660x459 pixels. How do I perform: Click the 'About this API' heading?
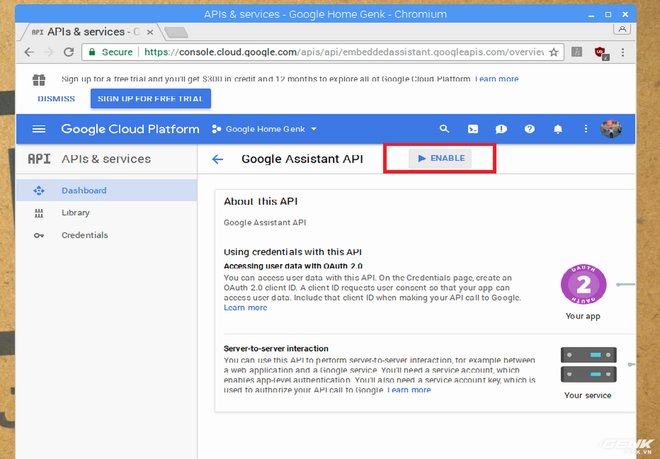pyautogui.click(x=261, y=201)
